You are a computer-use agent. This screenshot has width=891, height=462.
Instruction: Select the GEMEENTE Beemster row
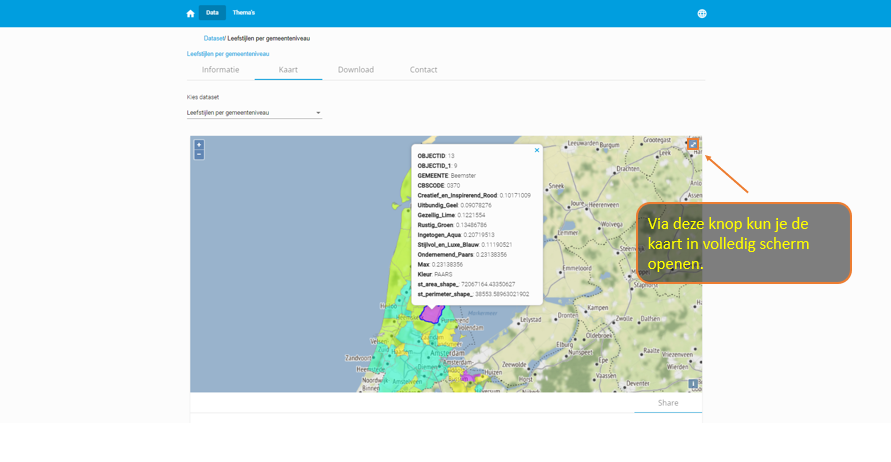(447, 176)
